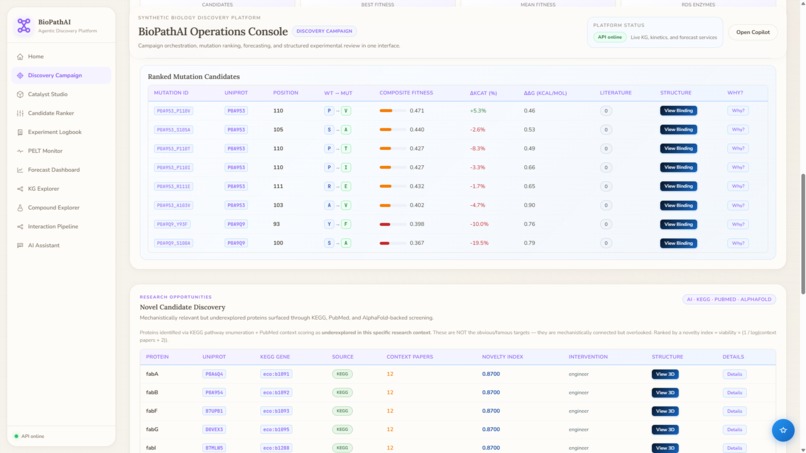The image size is (806, 453).
Task: Open Details for fabF row
Action: coord(734,411)
